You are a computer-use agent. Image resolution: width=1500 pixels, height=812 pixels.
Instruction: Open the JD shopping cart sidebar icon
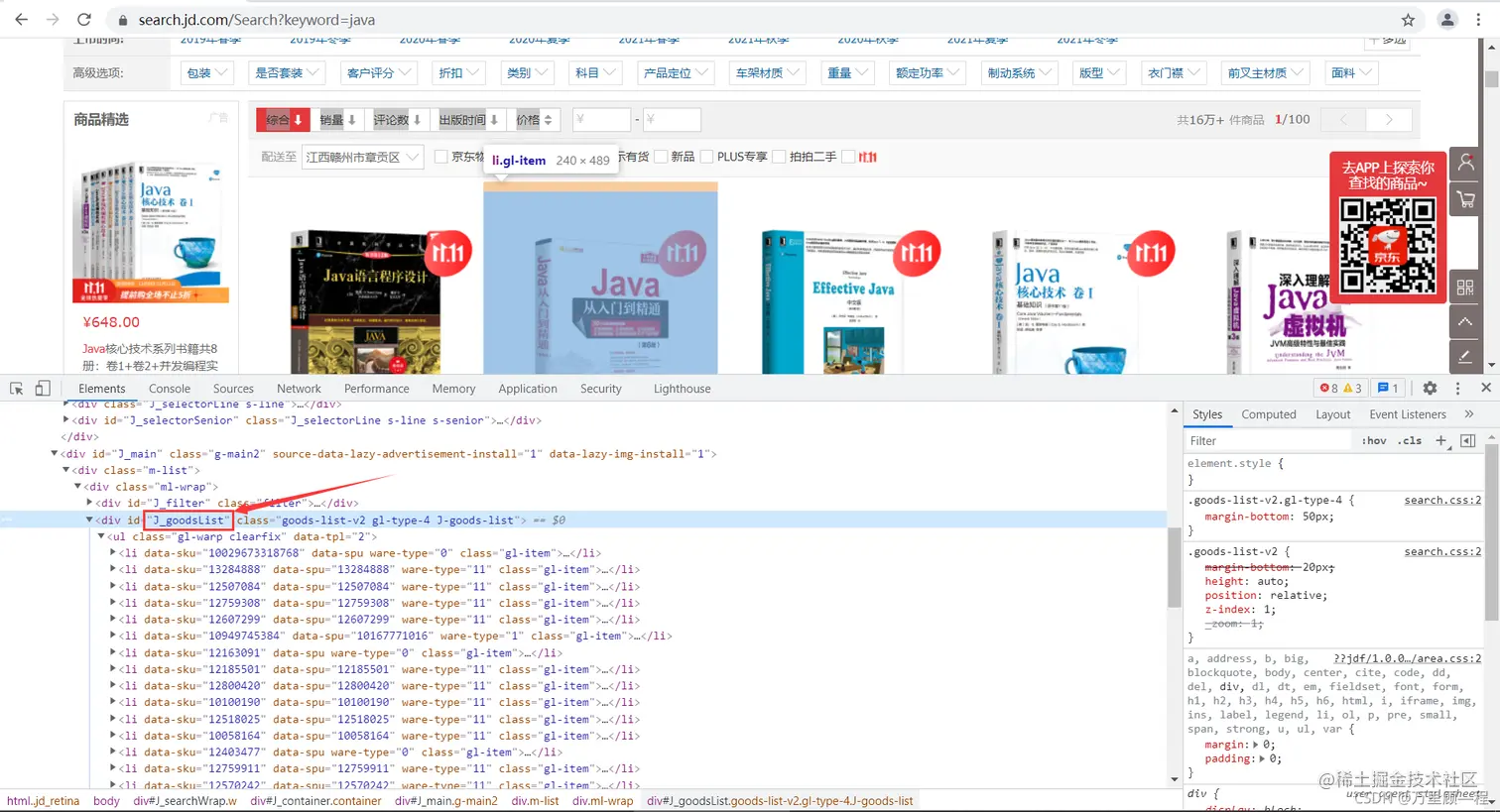point(1465,200)
